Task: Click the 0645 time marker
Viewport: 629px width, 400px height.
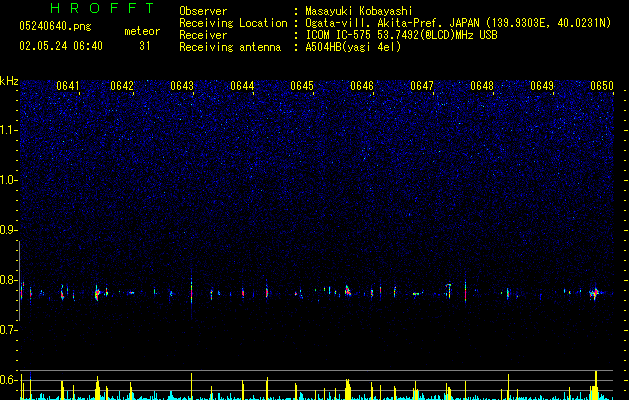Action: pyautogui.click(x=302, y=86)
